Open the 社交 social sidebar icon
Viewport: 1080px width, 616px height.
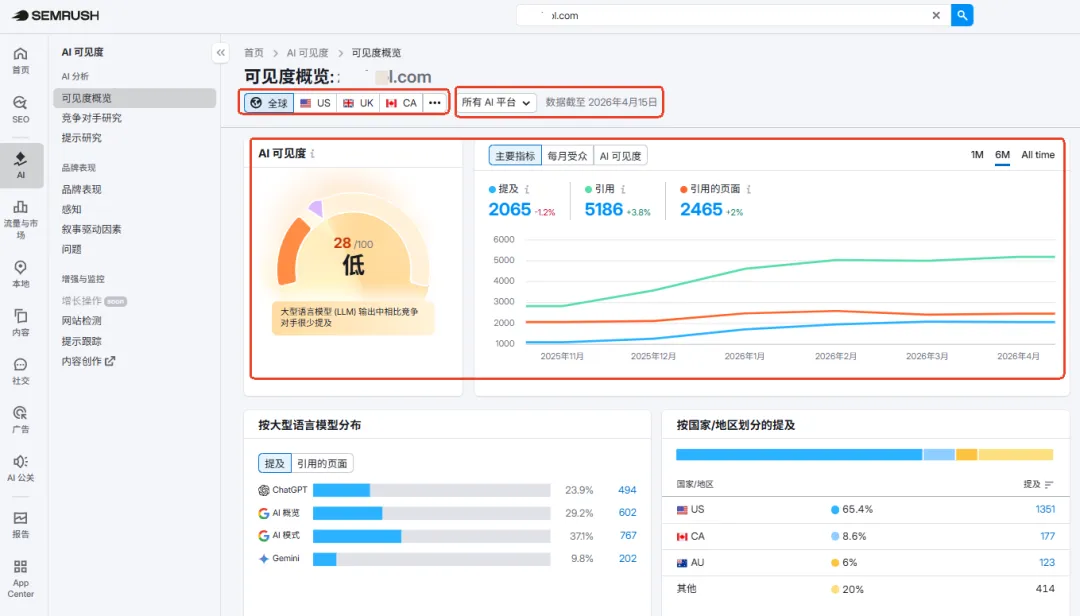tap(21, 371)
